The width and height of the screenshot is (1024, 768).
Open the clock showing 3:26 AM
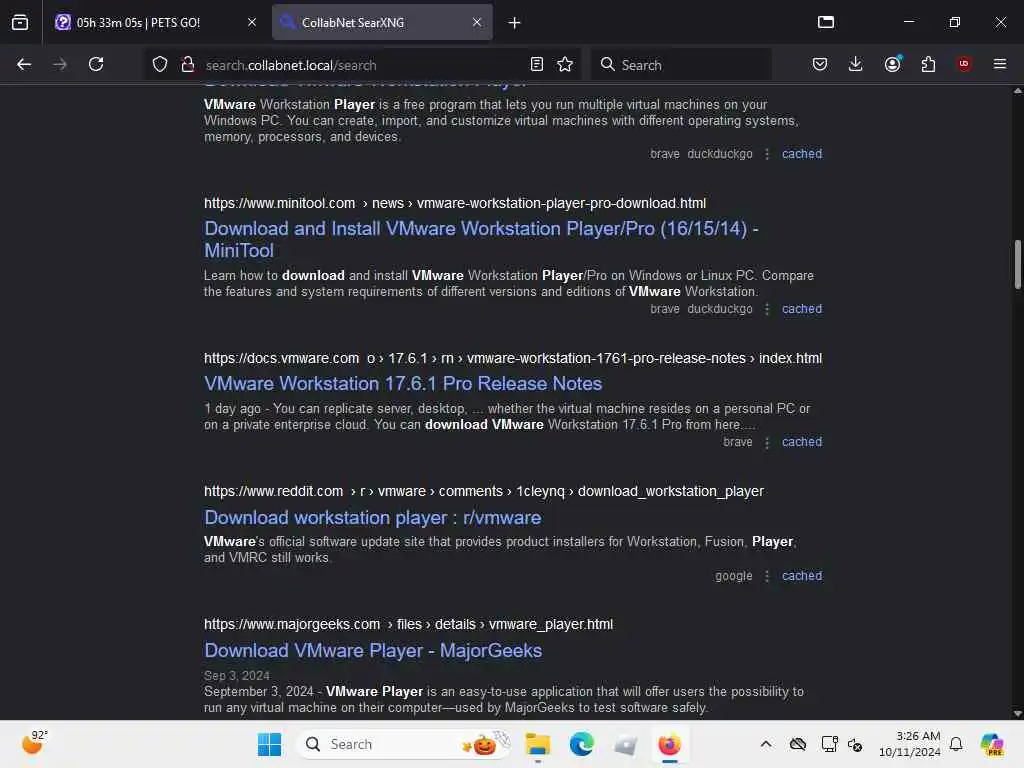pyautogui.click(x=909, y=744)
